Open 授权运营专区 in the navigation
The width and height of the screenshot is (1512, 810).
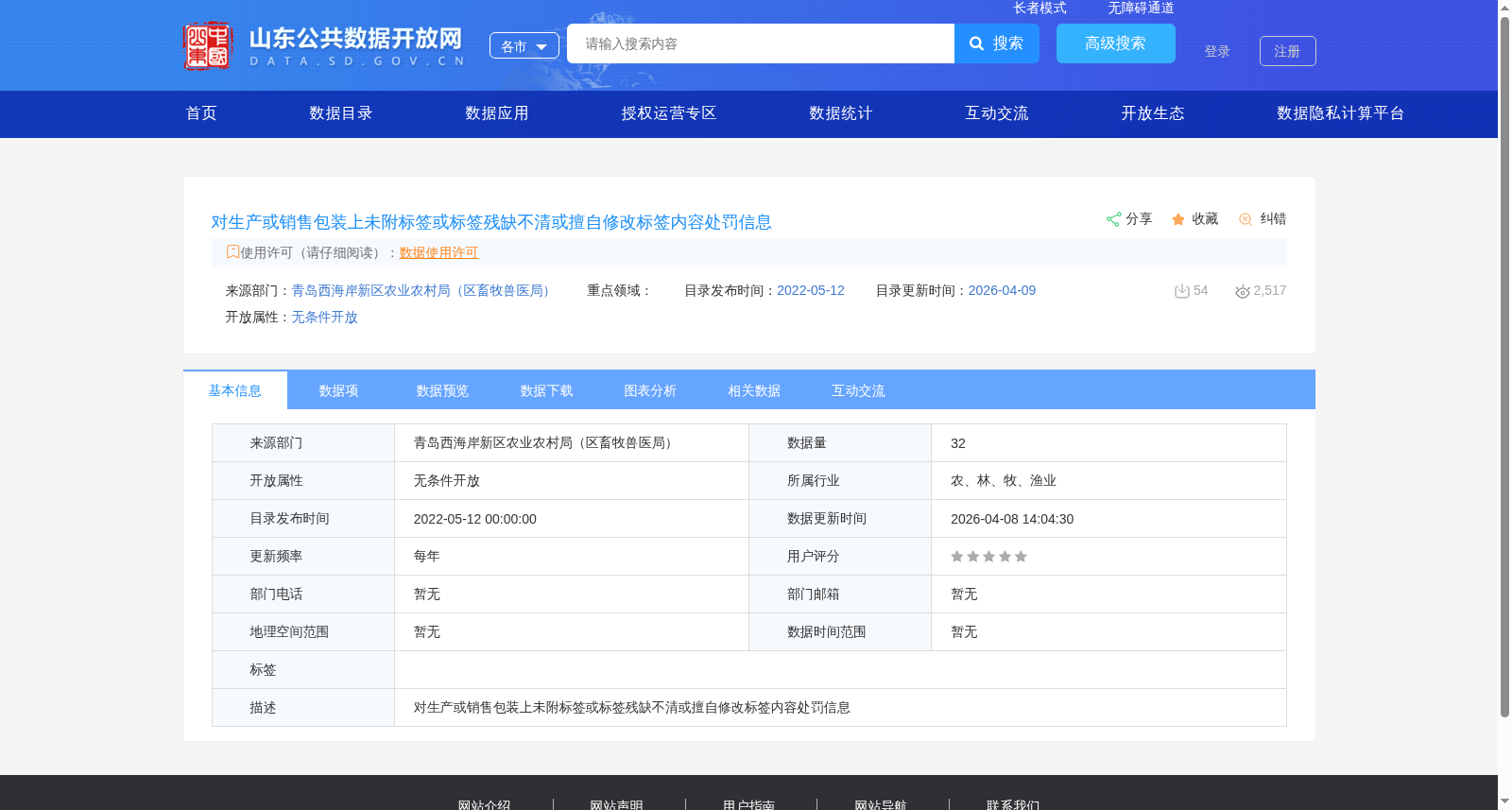click(x=669, y=113)
